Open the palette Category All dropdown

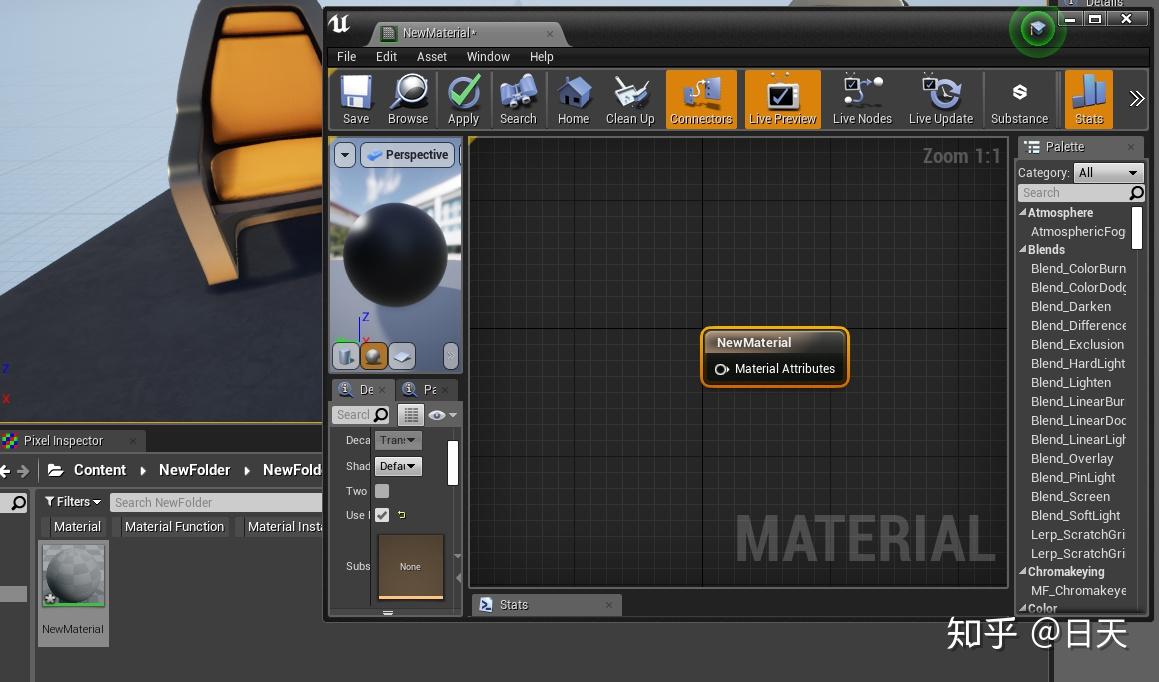coord(1107,172)
